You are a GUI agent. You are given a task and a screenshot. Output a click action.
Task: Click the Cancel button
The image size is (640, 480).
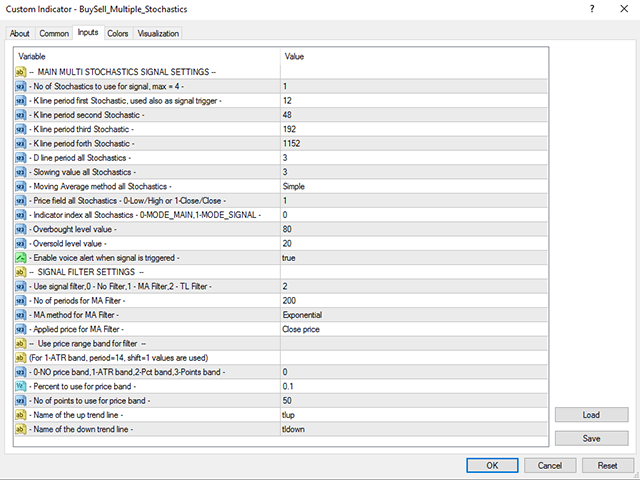[550, 465]
